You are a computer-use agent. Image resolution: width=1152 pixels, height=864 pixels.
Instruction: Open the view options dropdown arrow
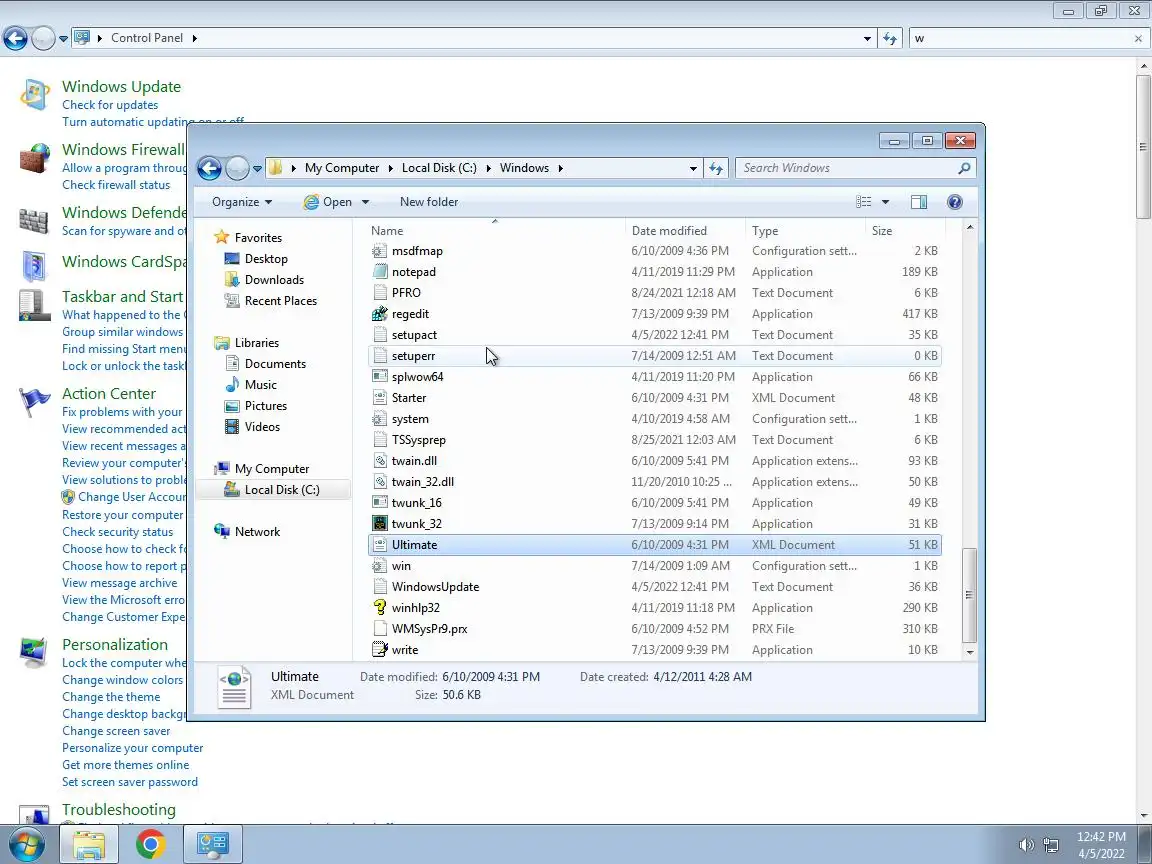(x=885, y=202)
